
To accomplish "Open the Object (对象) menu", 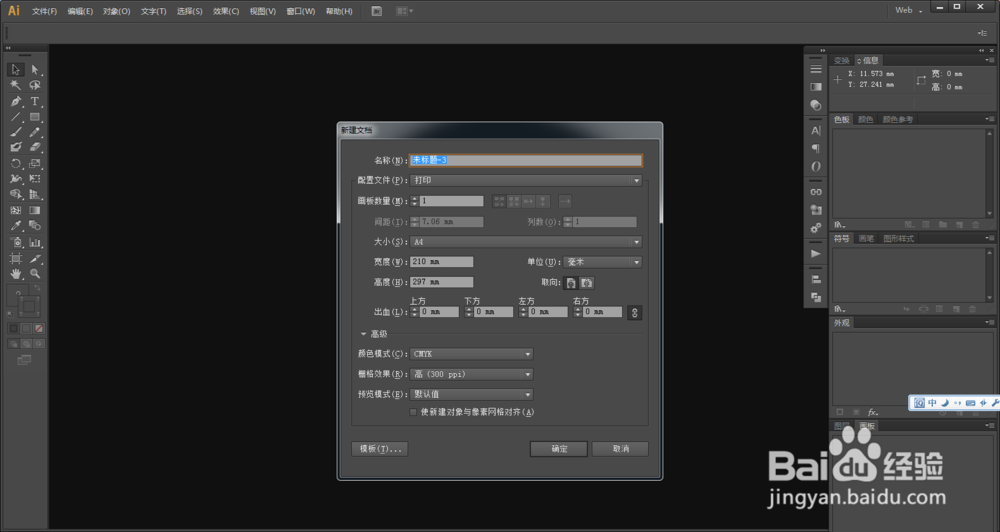I will (x=117, y=11).
